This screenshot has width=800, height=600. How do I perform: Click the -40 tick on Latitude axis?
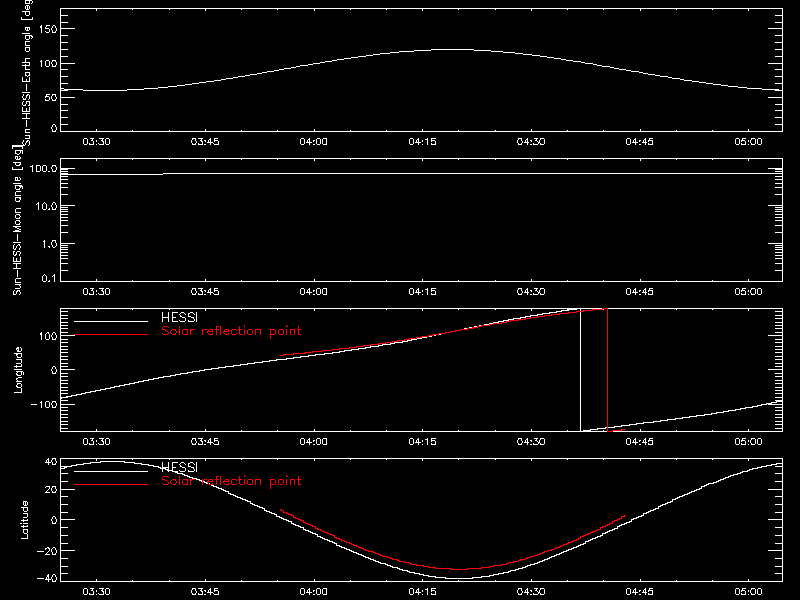[47, 579]
